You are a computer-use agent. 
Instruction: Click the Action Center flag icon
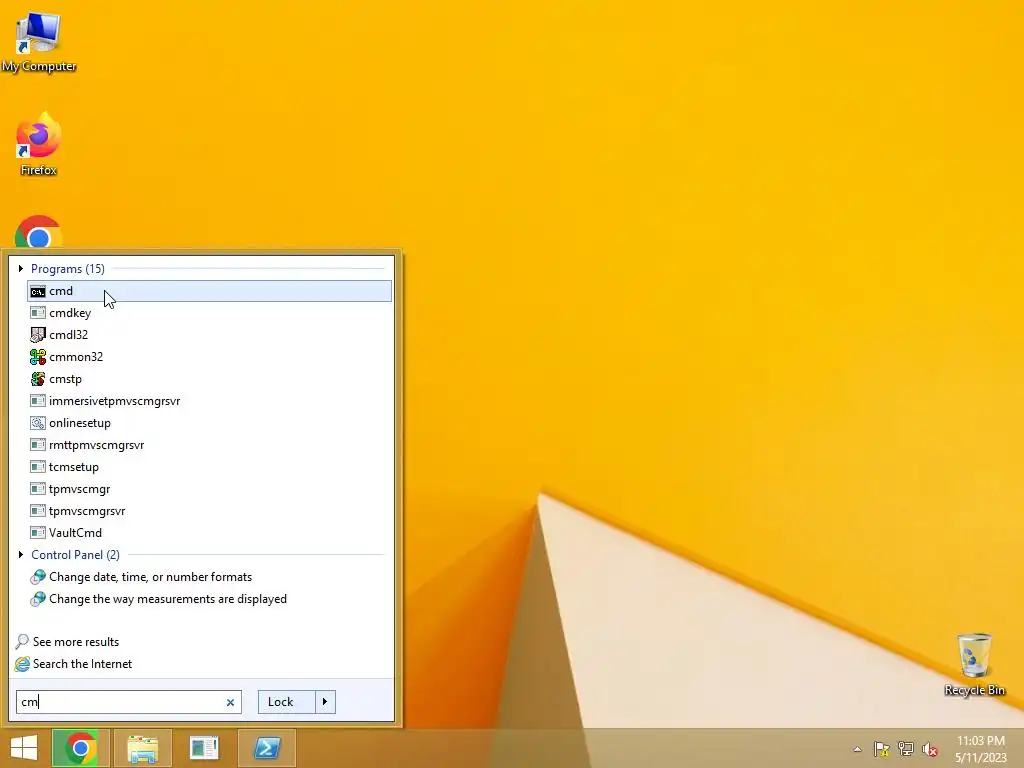click(x=882, y=749)
